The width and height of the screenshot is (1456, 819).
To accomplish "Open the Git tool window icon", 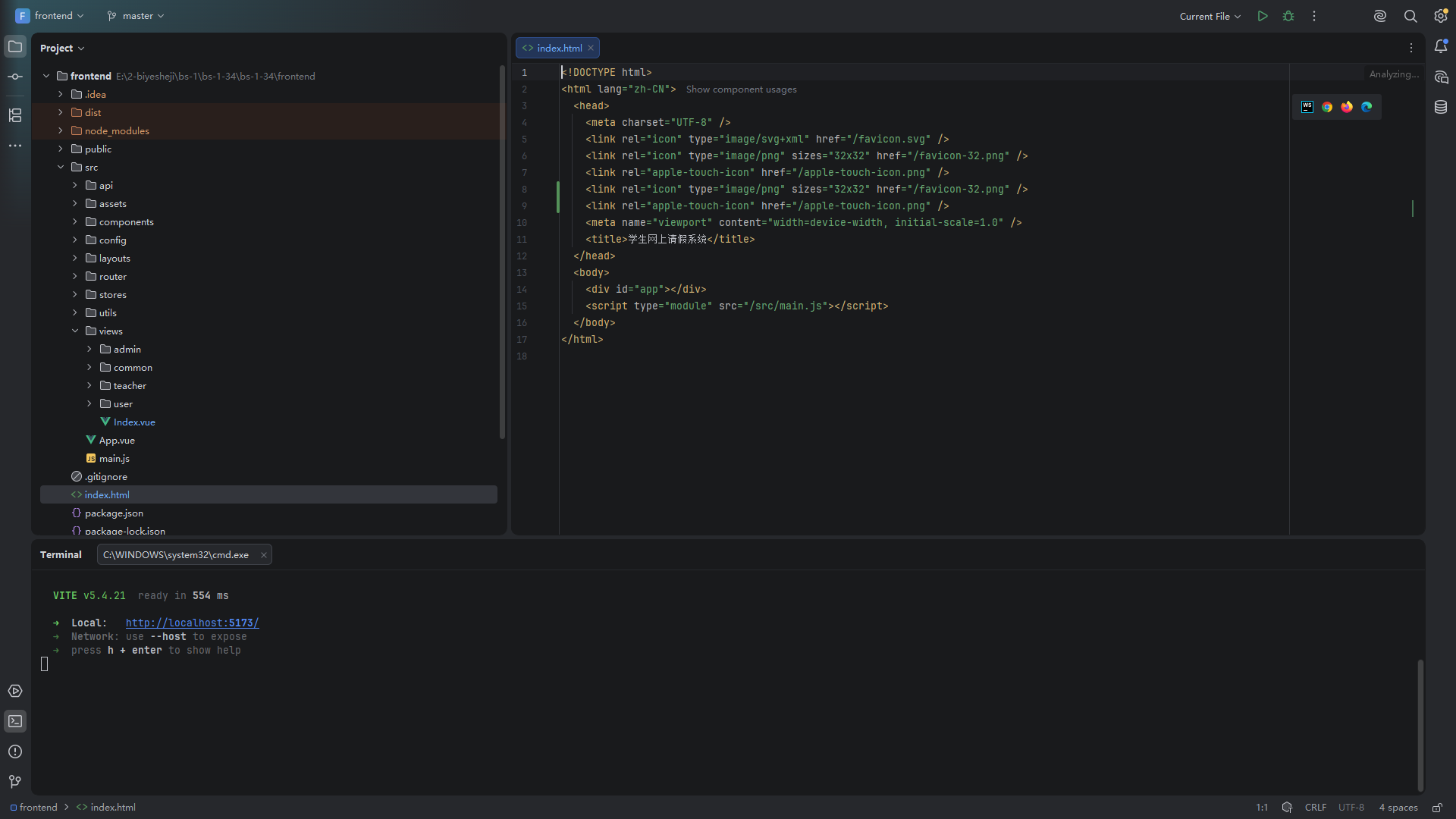I will (15, 782).
